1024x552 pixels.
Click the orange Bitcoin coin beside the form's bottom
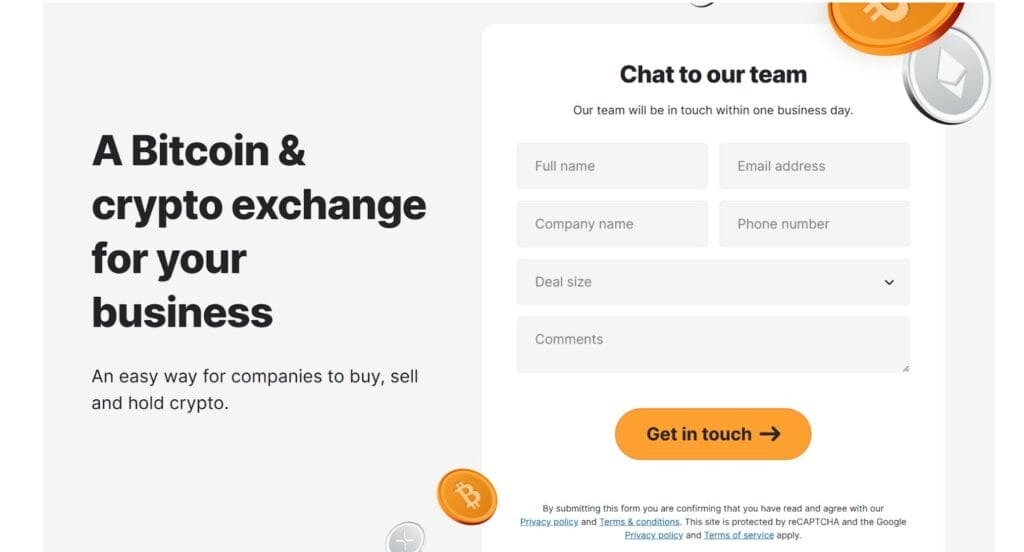467,496
